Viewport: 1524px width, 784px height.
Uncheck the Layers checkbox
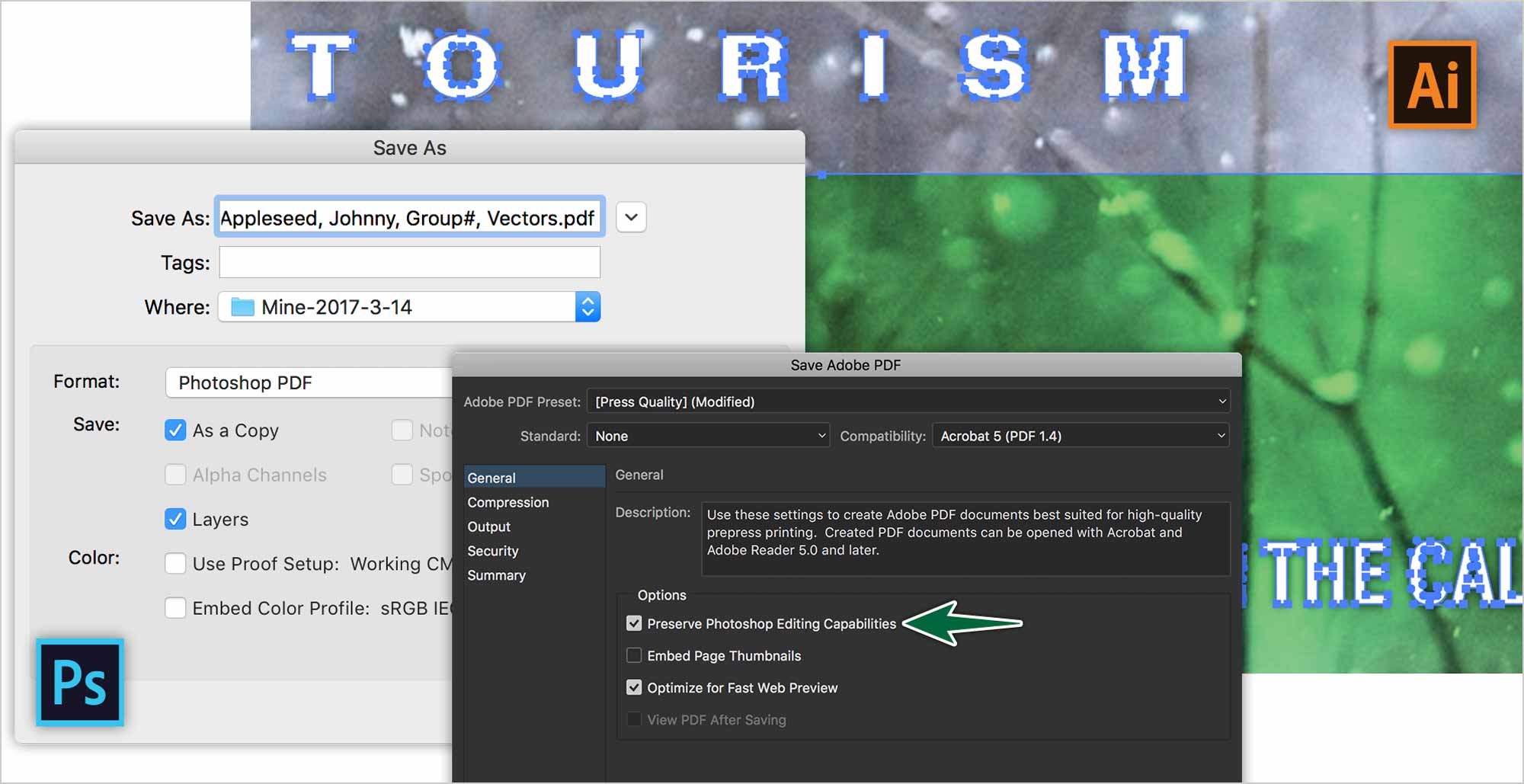click(x=175, y=519)
